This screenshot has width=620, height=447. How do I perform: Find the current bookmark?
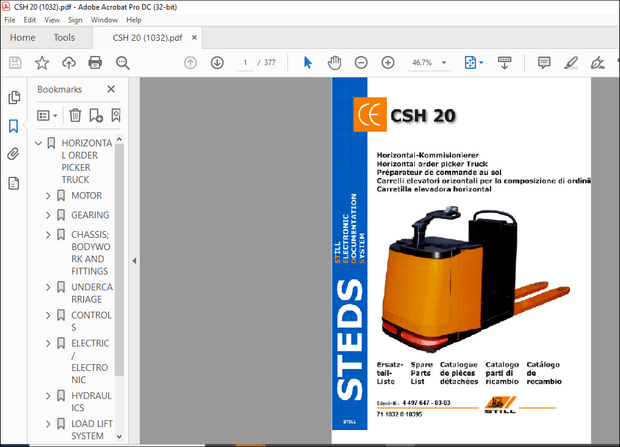click(x=116, y=116)
